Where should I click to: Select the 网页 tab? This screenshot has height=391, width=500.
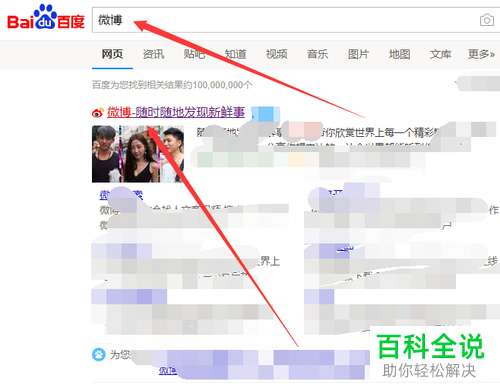(112, 54)
